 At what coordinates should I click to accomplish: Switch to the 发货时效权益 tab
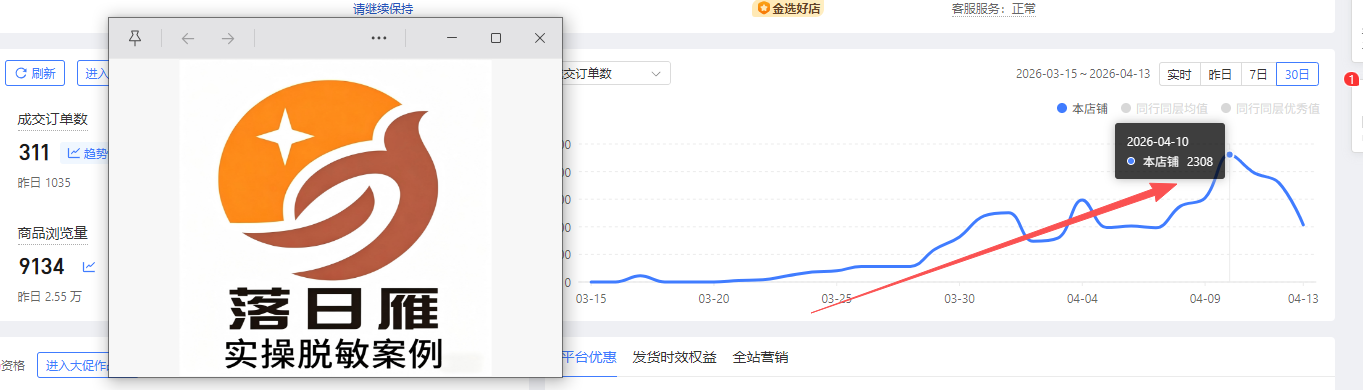tap(675, 357)
